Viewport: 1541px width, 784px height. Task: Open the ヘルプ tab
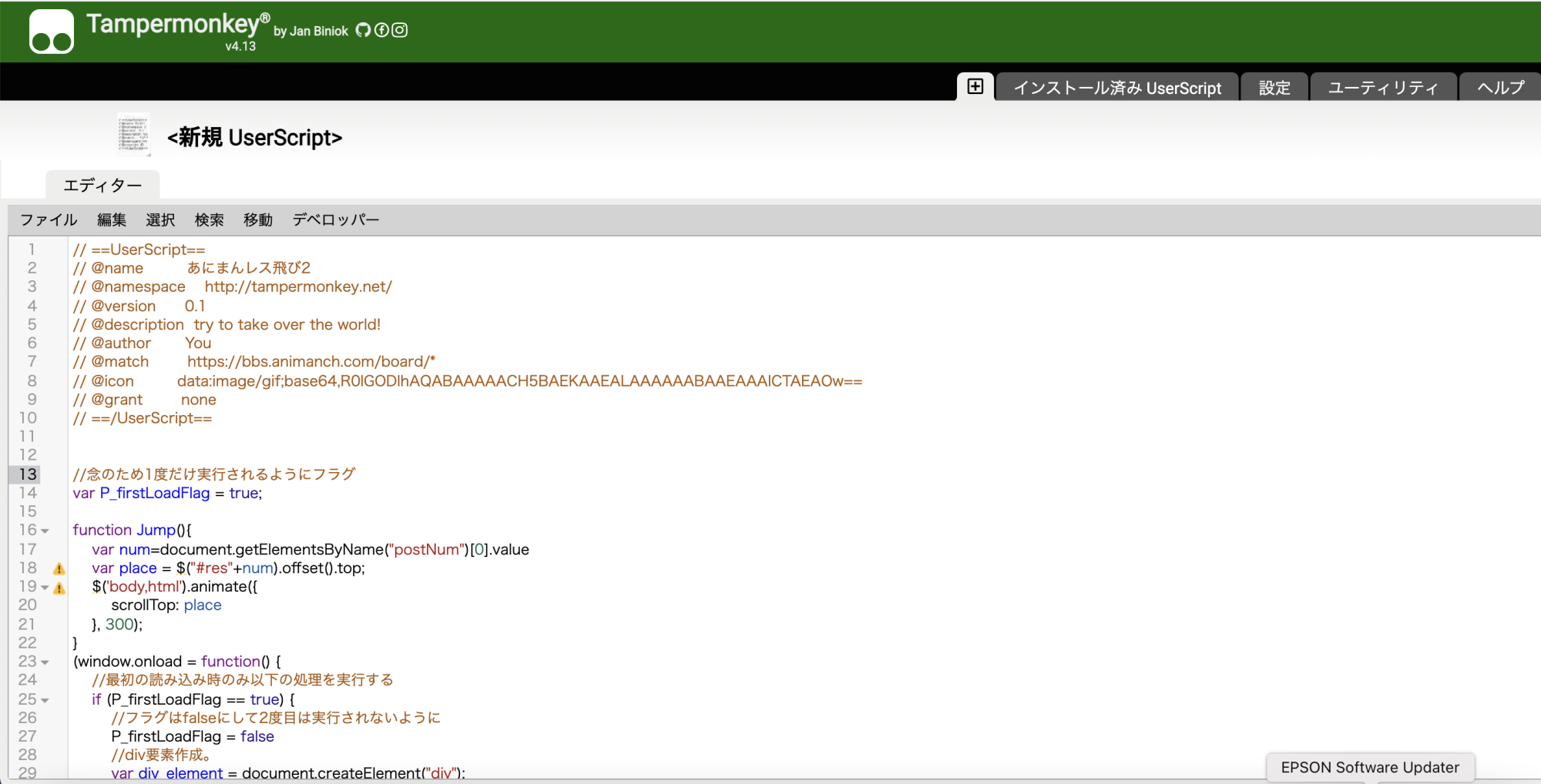pos(1500,88)
